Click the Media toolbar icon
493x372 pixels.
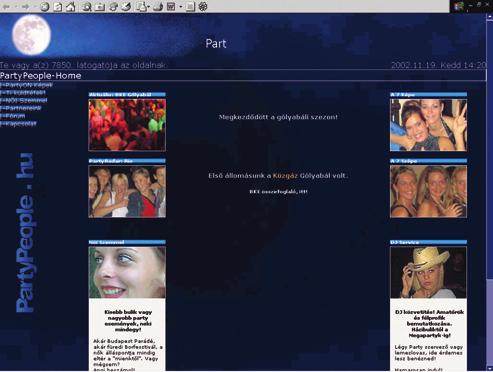click(113, 7)
